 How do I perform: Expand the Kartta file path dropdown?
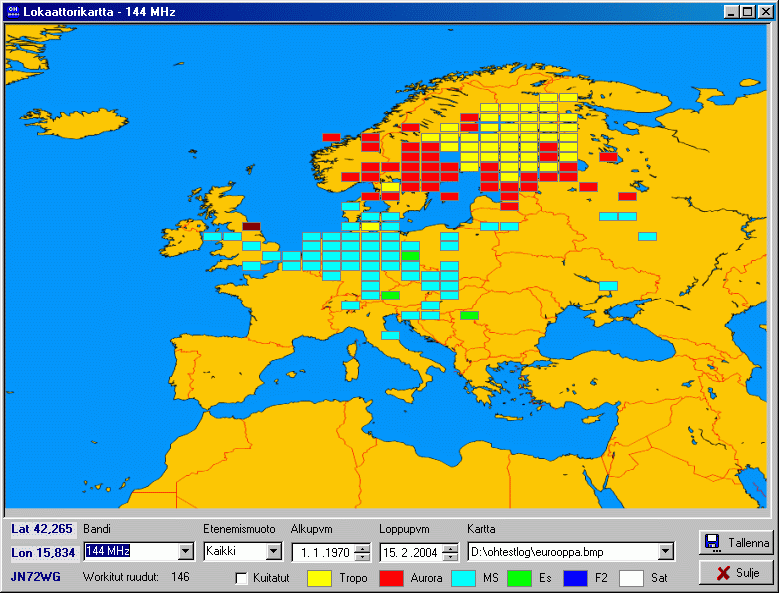[x=666, y=551]
